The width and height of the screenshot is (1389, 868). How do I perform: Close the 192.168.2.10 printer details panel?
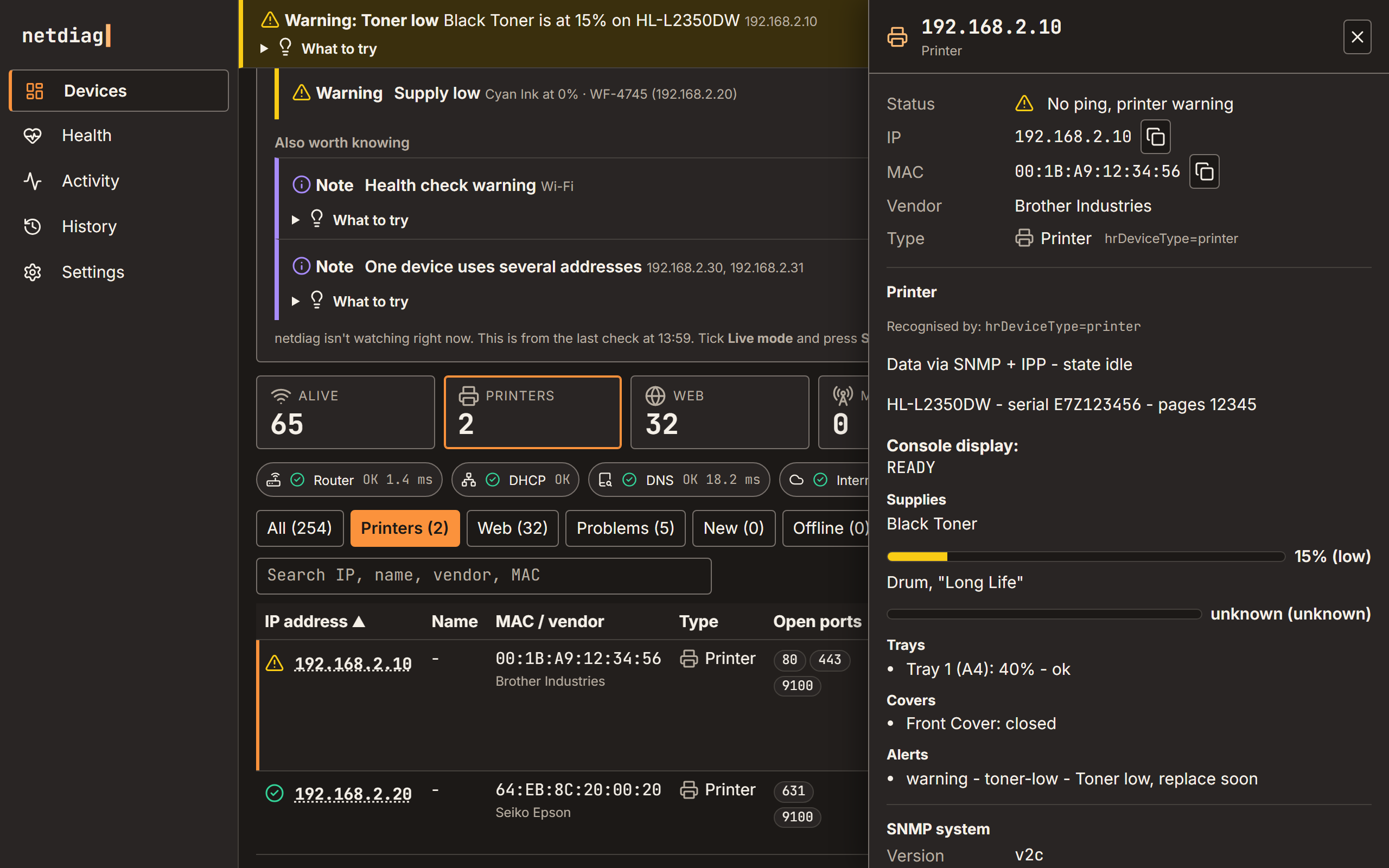[x=1357, y=37]
